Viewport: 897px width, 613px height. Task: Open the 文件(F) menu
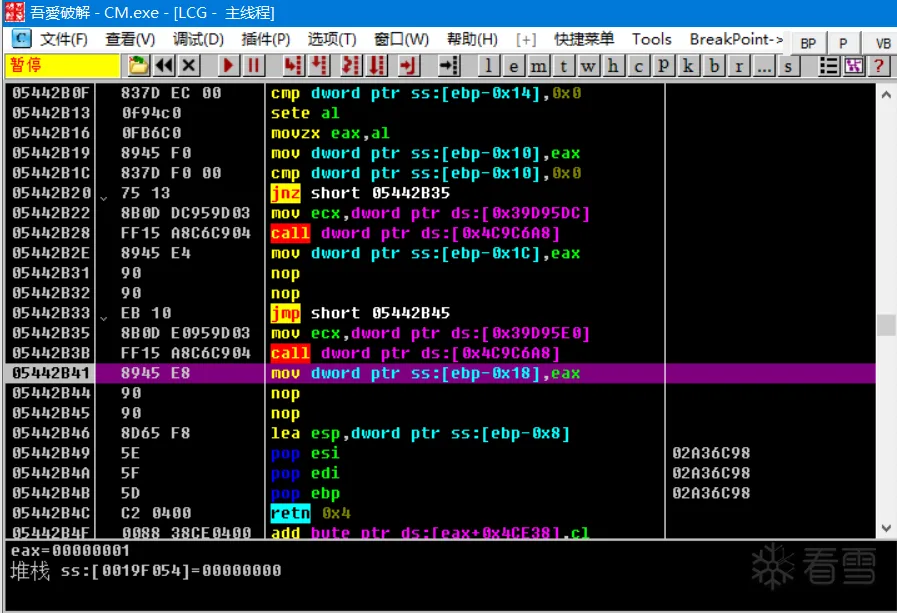click(64, 39)
